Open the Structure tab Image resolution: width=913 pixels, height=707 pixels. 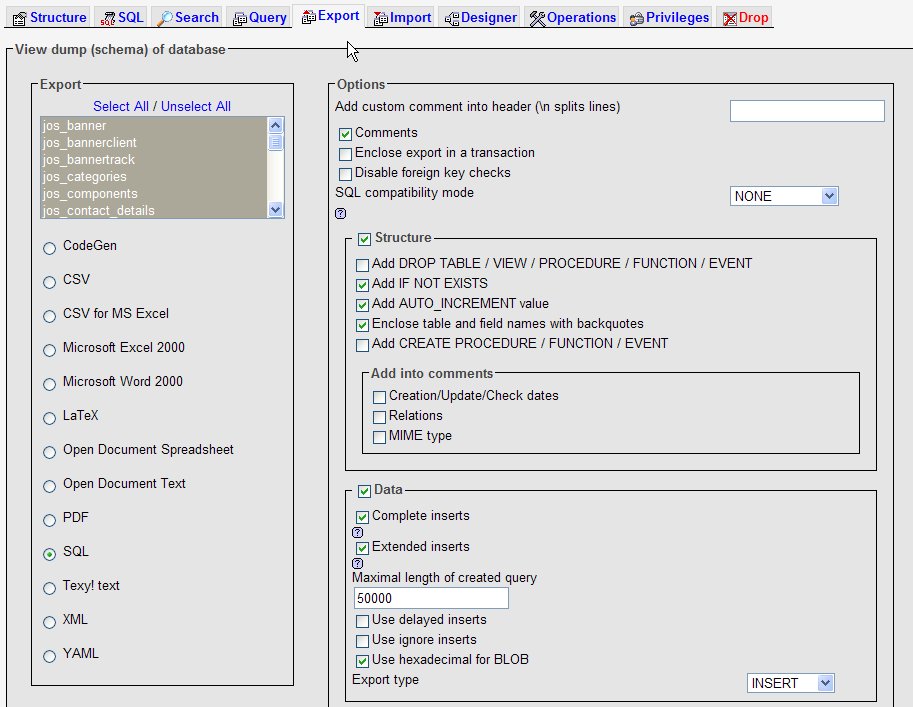(x=49, y=17)
